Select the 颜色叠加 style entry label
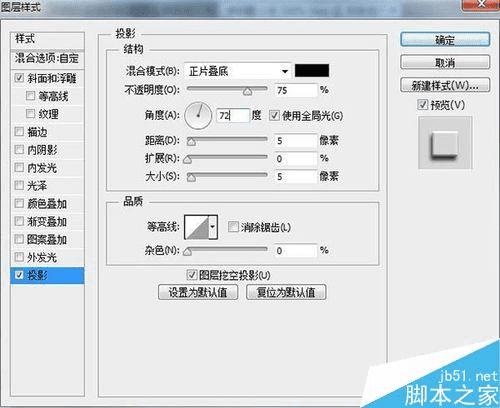The image size is (500, 408). click(47, 203)
